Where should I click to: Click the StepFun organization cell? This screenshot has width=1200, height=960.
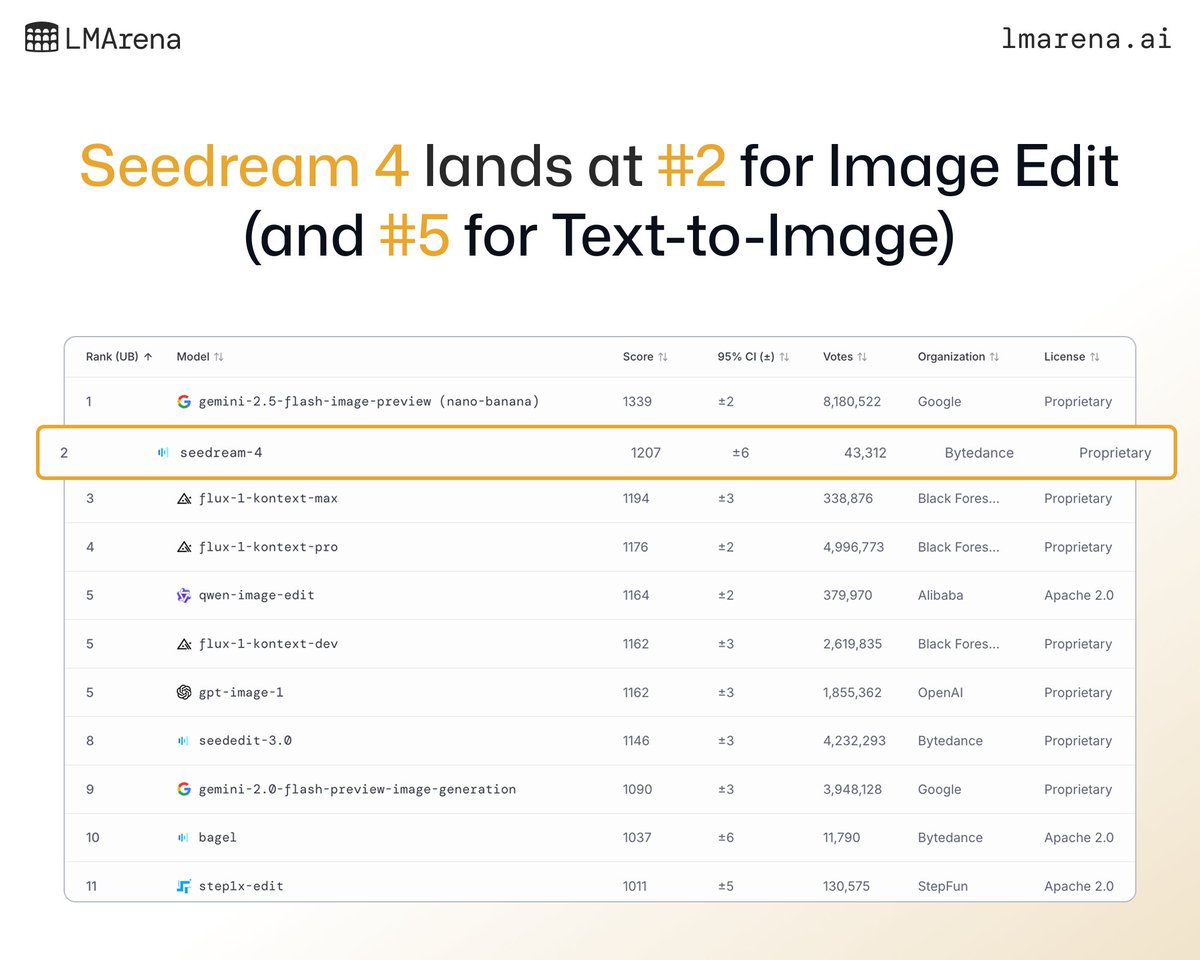coord(942,886)
